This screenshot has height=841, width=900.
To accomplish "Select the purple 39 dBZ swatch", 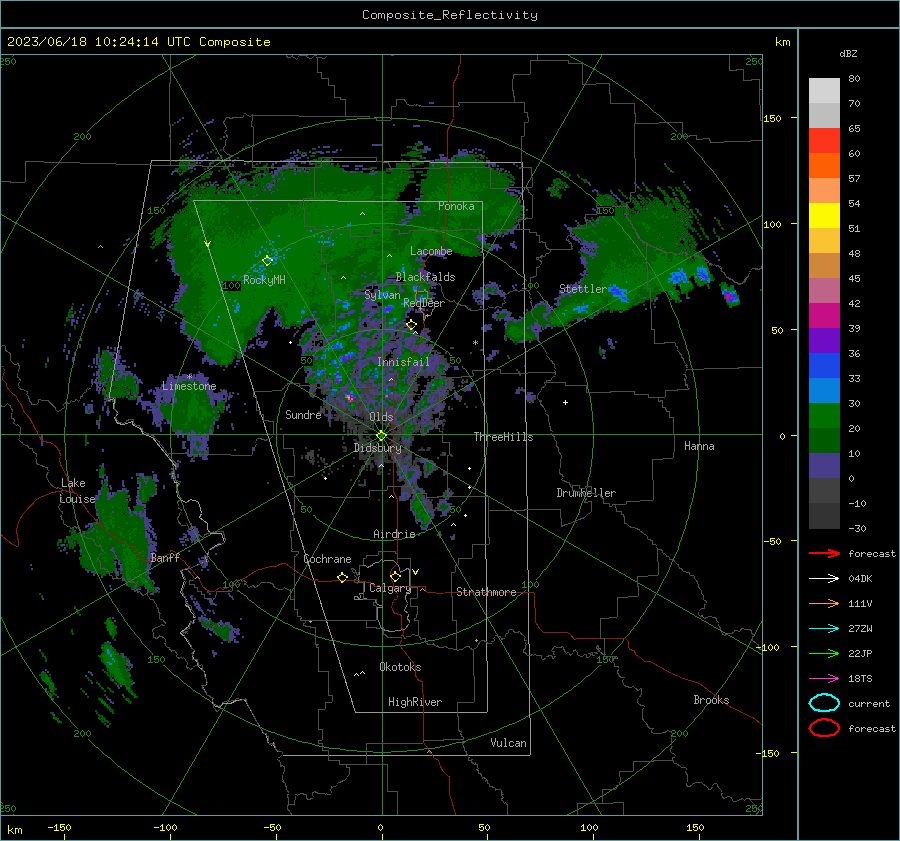I will click(824, 340).
